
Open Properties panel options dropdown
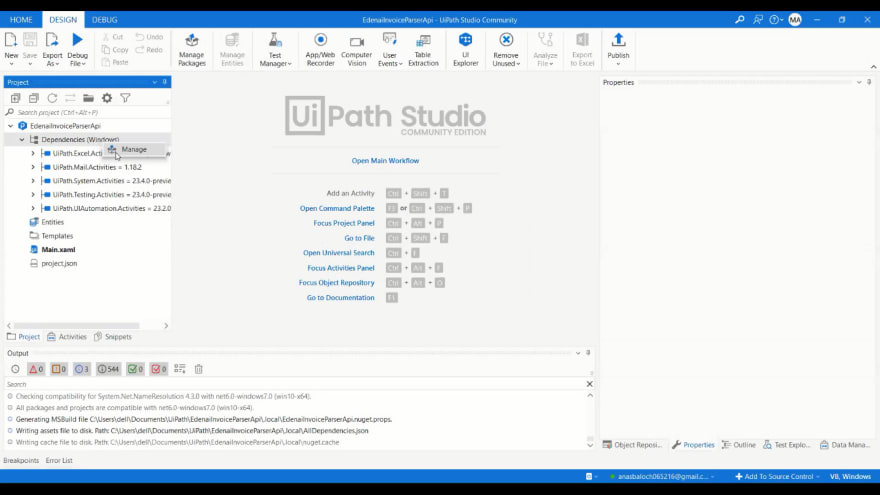(859, 82)
